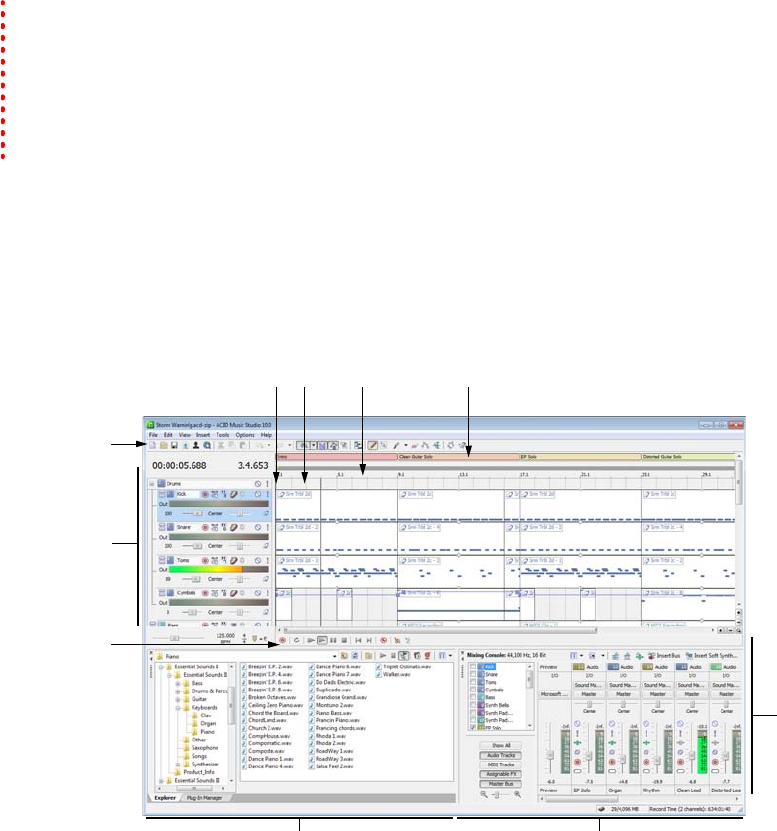Click the Pause button in transport bar

pyautogui.click(x=333, y=640)
